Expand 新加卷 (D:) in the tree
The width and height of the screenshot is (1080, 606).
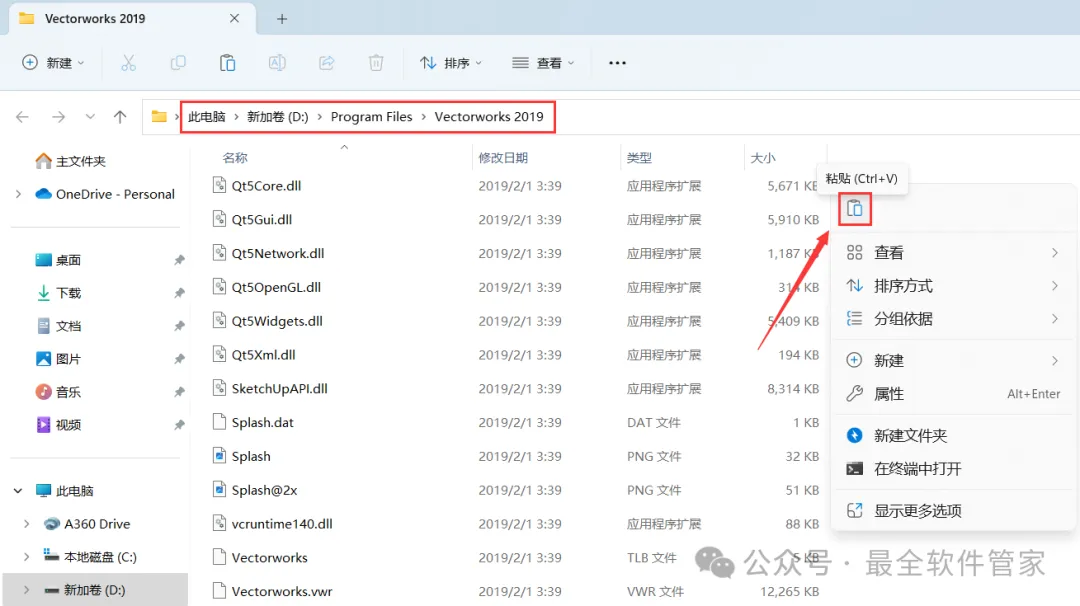(x=26, y=590)
